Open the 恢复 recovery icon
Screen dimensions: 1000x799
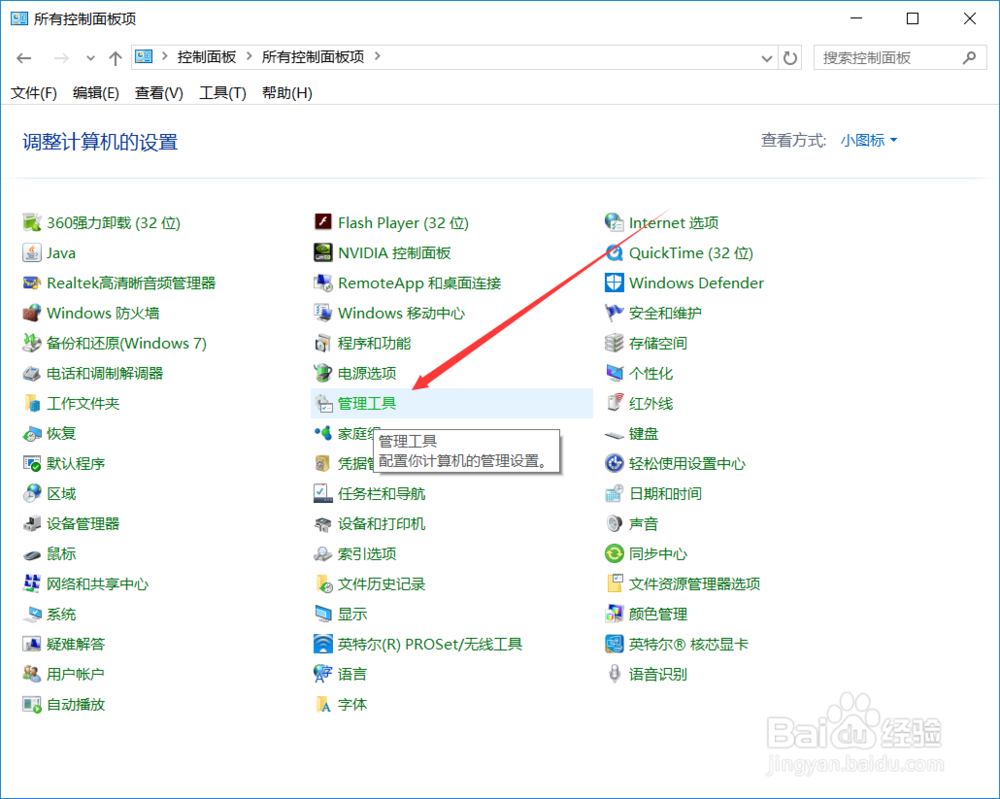click(31, 434)
